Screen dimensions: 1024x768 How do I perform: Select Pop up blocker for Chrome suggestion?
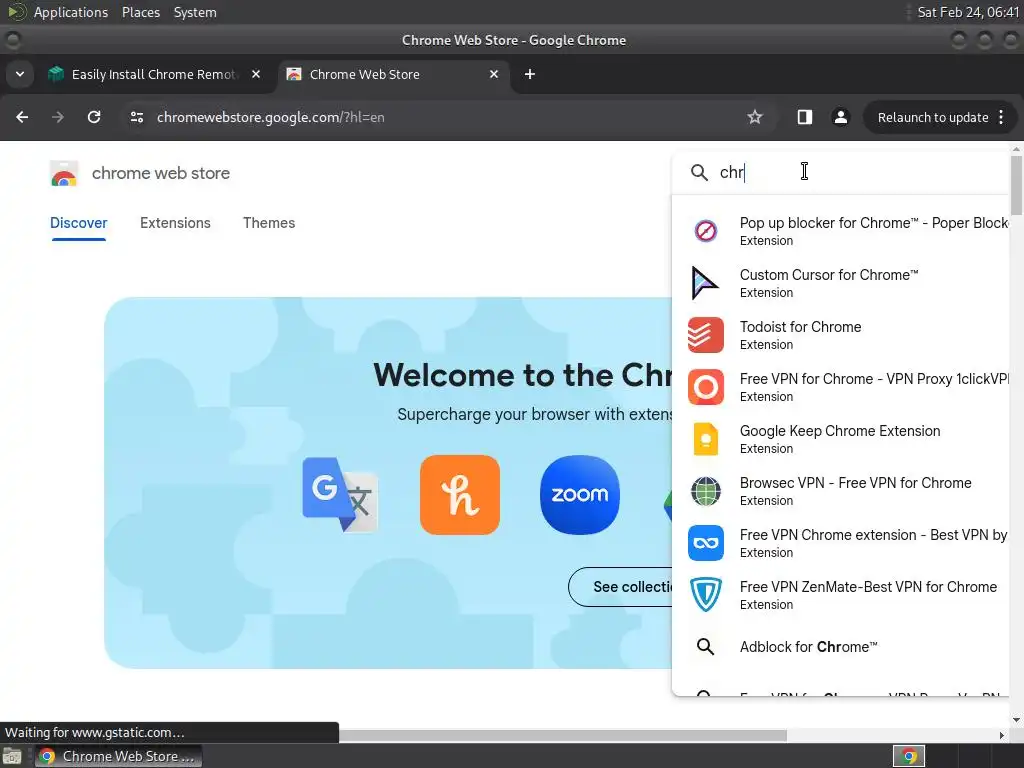tap(842, 231)
